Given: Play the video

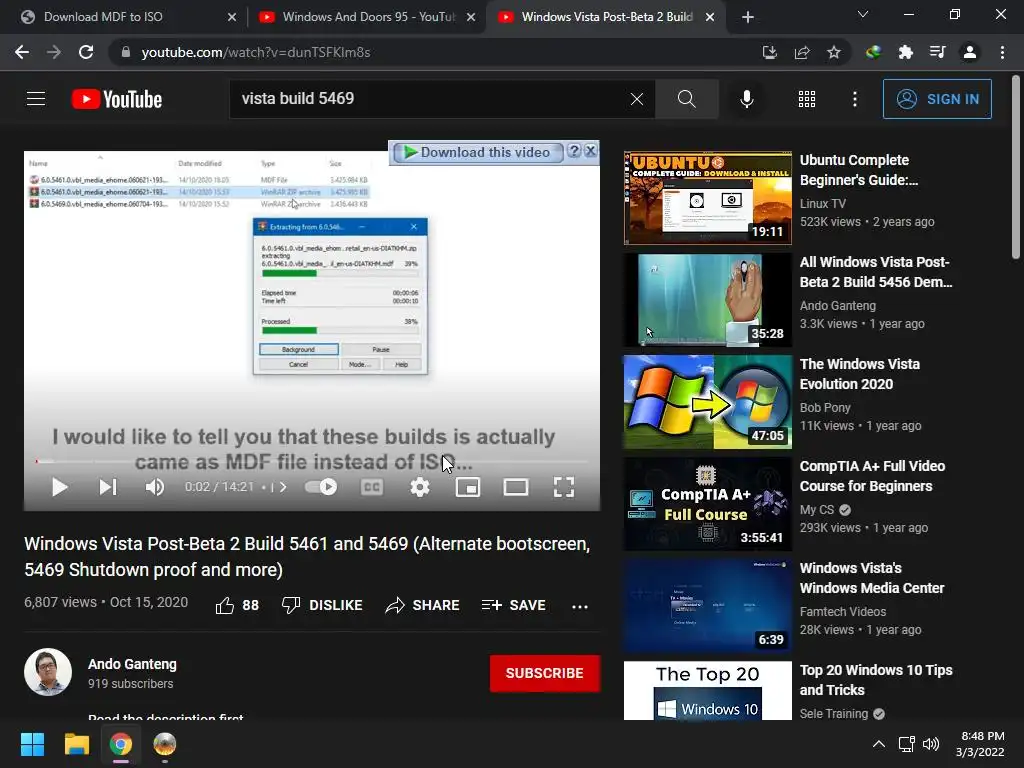Looking at the screenshot, I should [59, 487].
